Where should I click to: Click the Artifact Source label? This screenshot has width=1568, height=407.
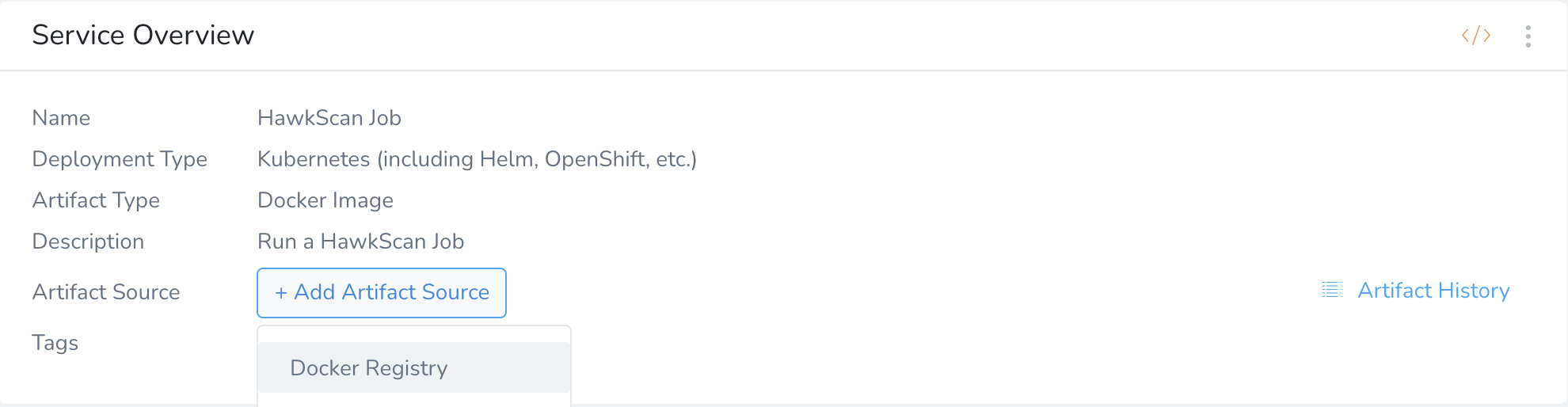[106, 292]
